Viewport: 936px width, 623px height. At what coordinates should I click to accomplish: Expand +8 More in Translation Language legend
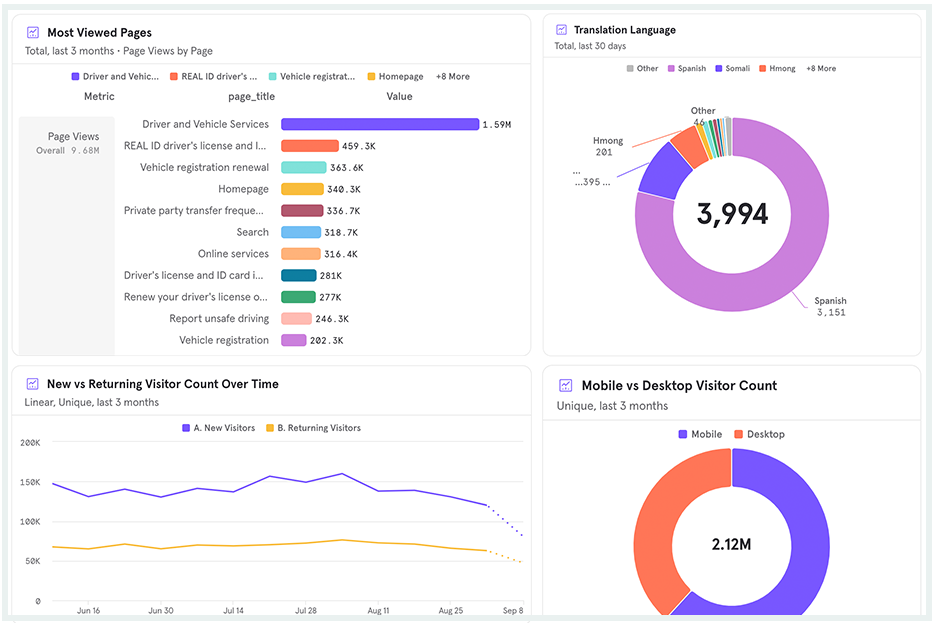click(821, 69)
